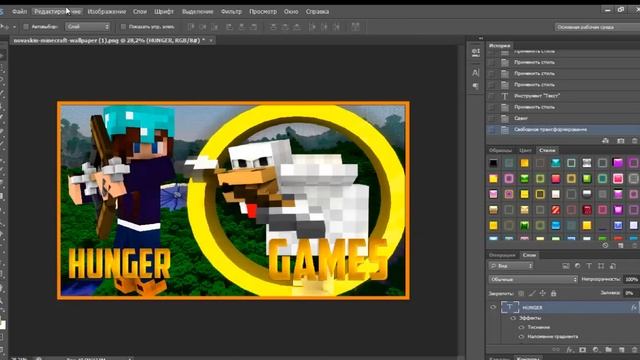
Task: Lock transparent pixels icon
Action: tap(521, 293)
